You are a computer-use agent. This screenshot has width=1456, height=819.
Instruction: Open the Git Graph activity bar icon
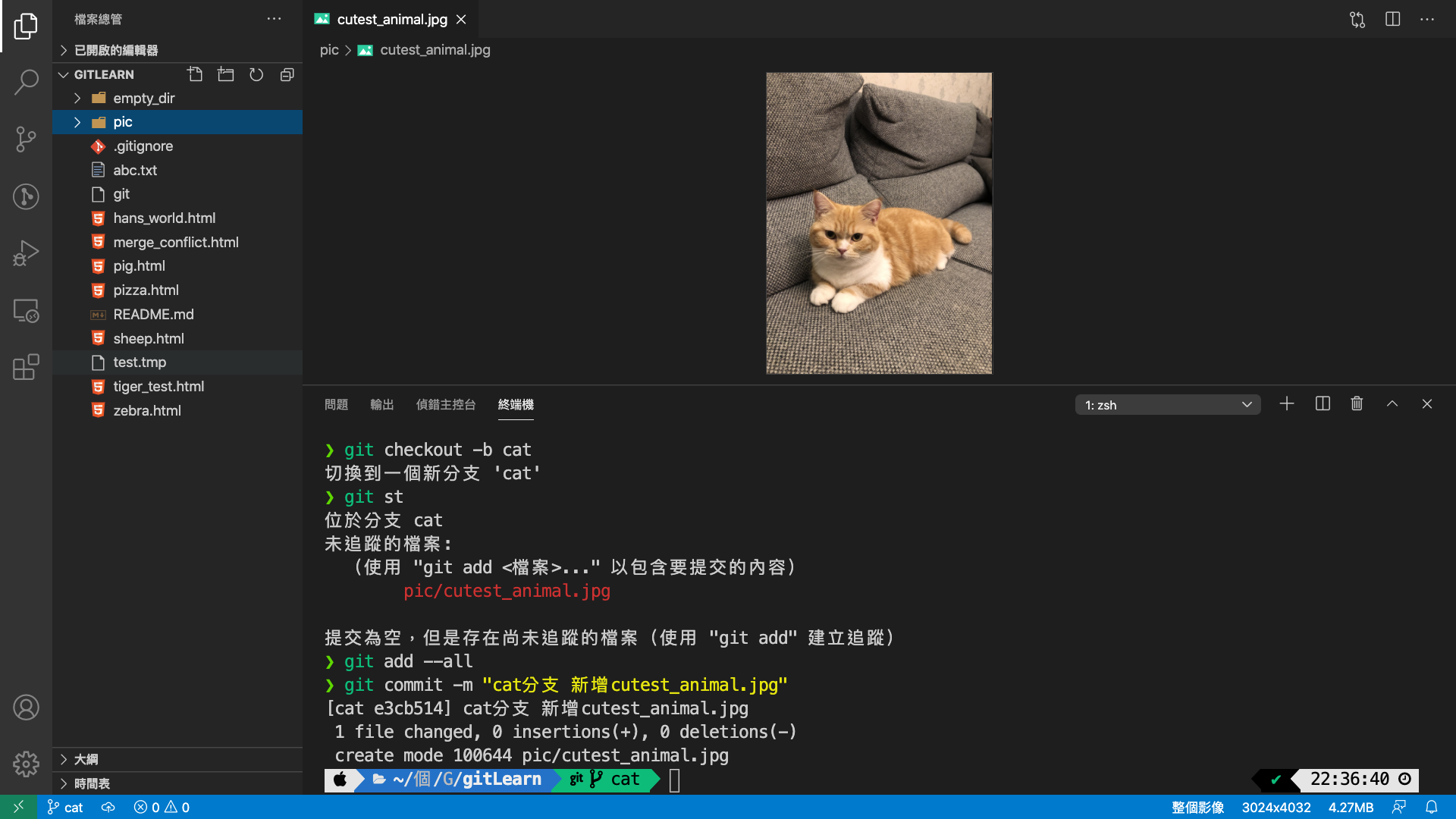point(26,196)
